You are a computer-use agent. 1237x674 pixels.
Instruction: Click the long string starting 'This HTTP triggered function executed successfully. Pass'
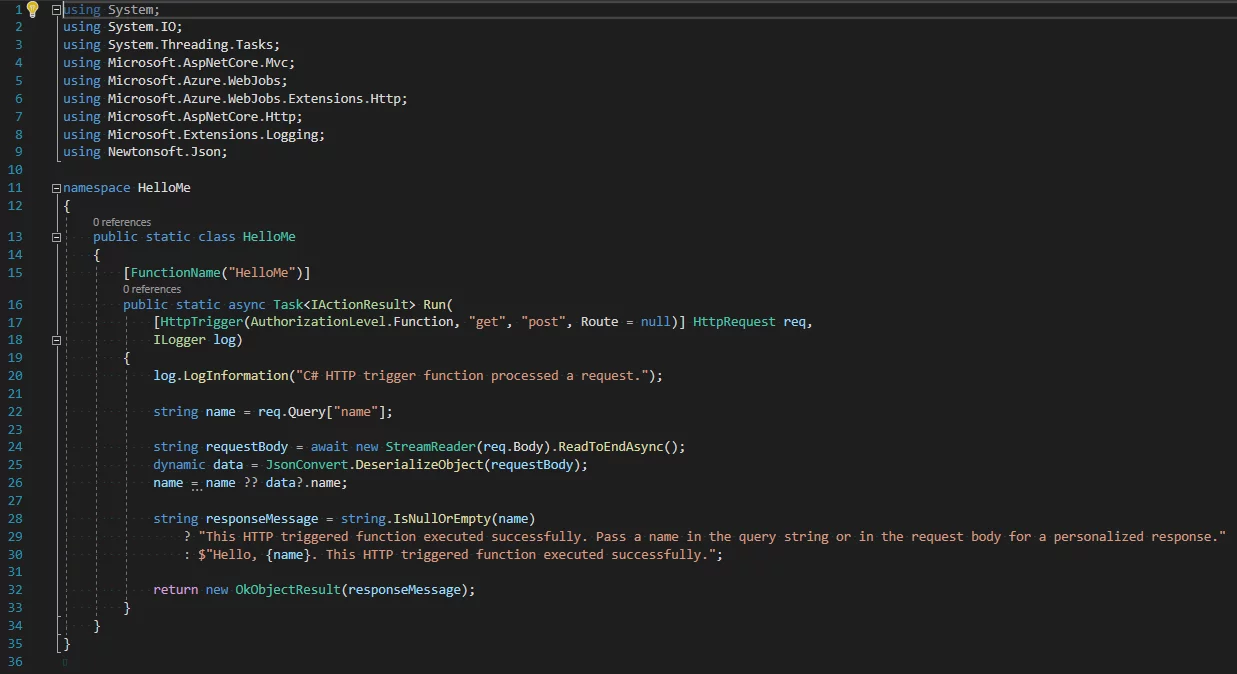(712, 538)
